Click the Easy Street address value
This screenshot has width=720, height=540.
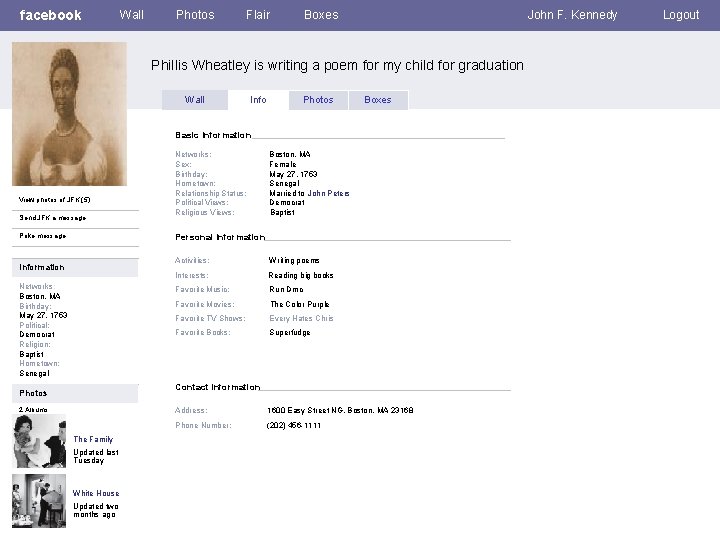[x=340, y=410]
